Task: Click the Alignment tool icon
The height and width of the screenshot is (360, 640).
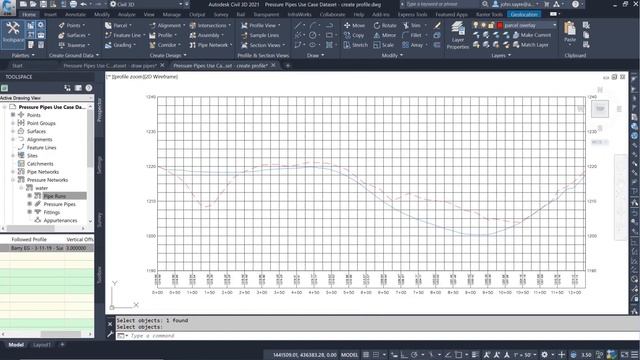Action: click(x=152, y=25)
